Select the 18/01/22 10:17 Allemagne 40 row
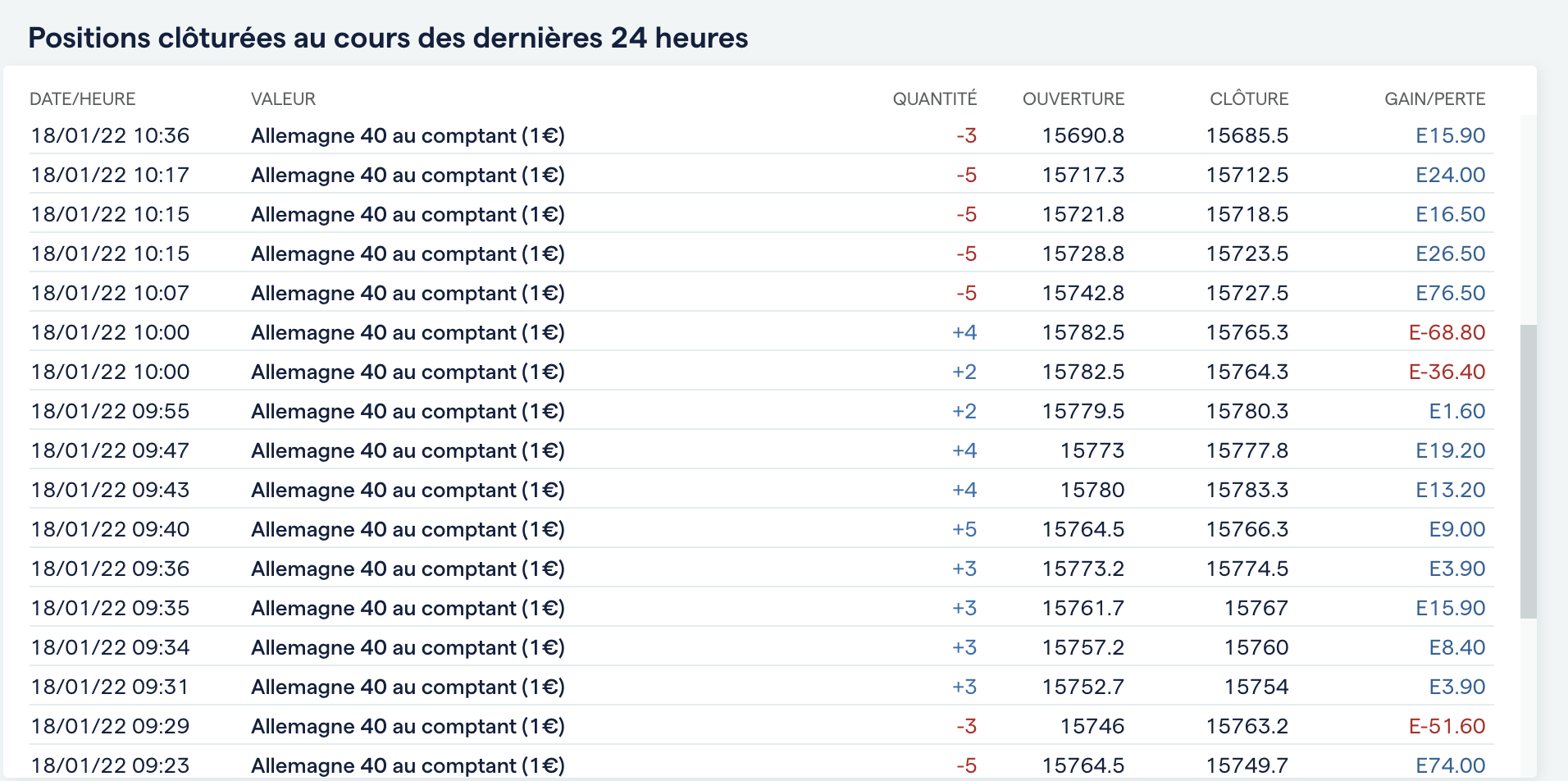This screenshot has height=781, width=1568. [761, 175]
